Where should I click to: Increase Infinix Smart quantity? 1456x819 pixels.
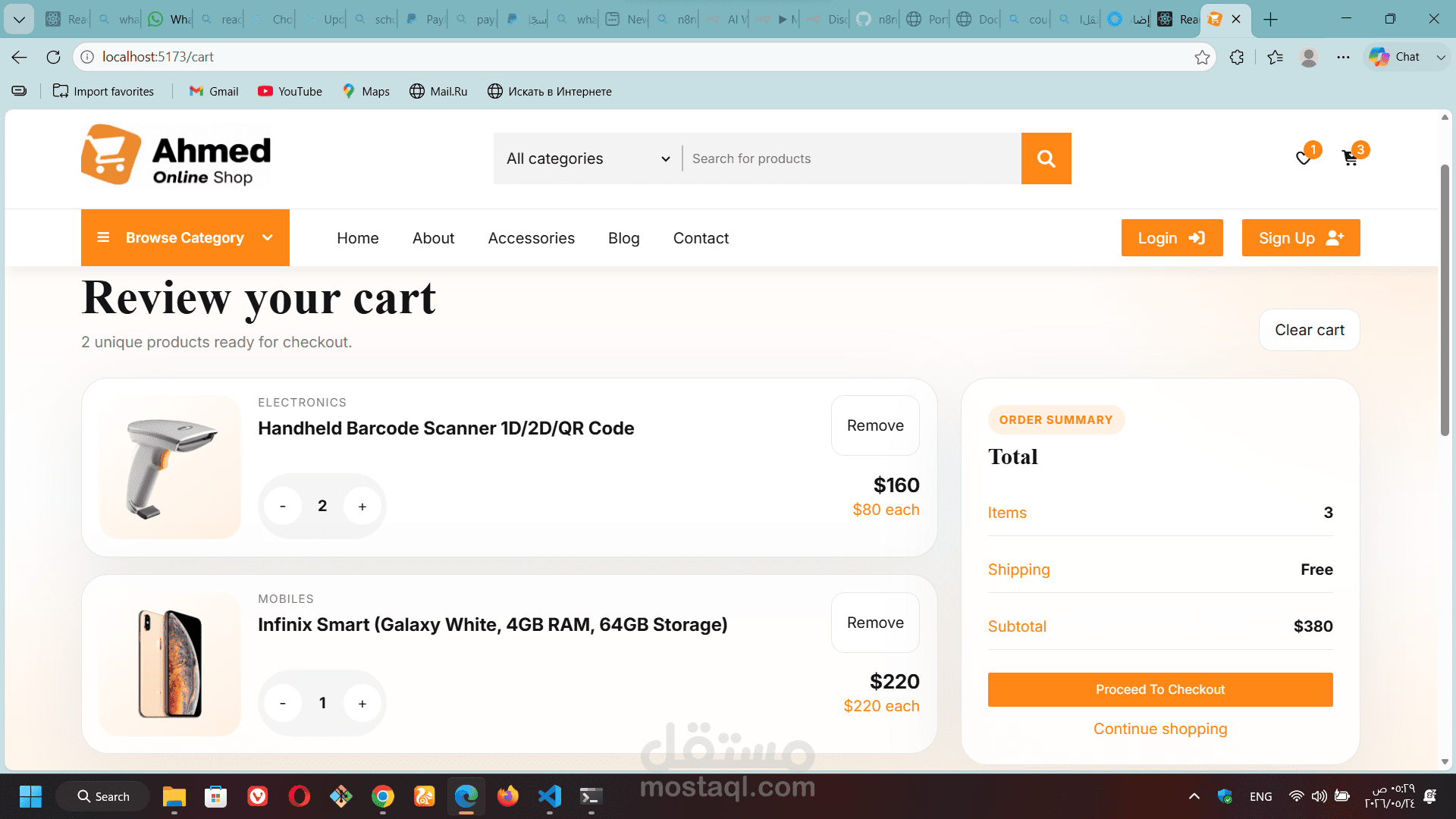click(362, 704)
